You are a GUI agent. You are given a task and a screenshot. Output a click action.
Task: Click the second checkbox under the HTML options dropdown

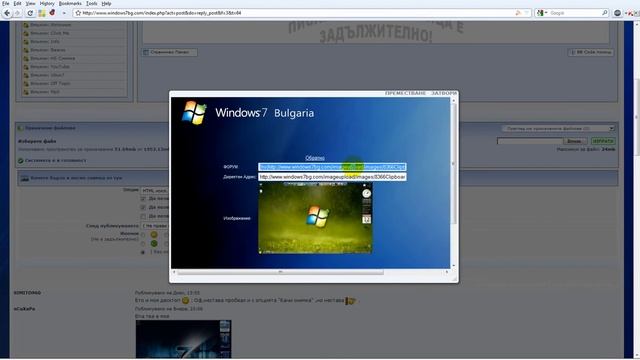pyautogui.click(x=143, y=207)
